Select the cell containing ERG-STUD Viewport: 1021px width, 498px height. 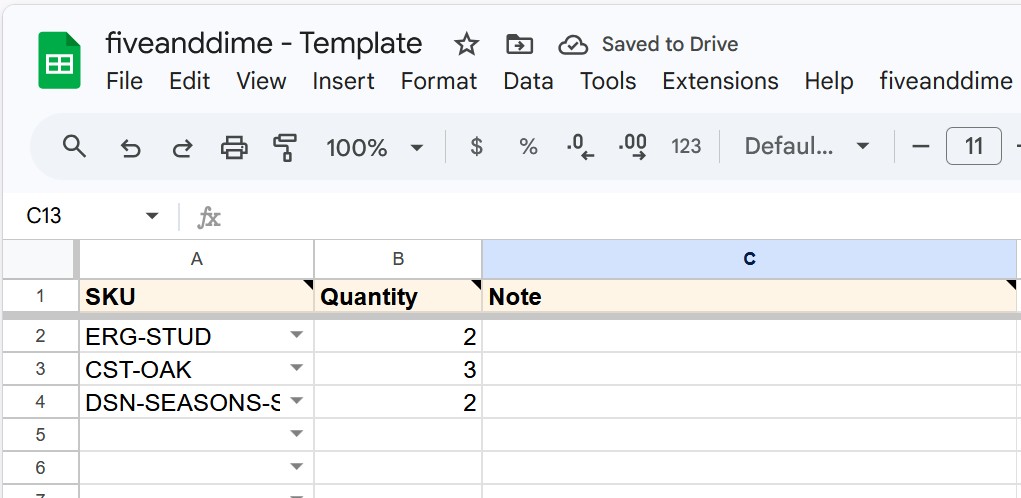tap(196, 336)
